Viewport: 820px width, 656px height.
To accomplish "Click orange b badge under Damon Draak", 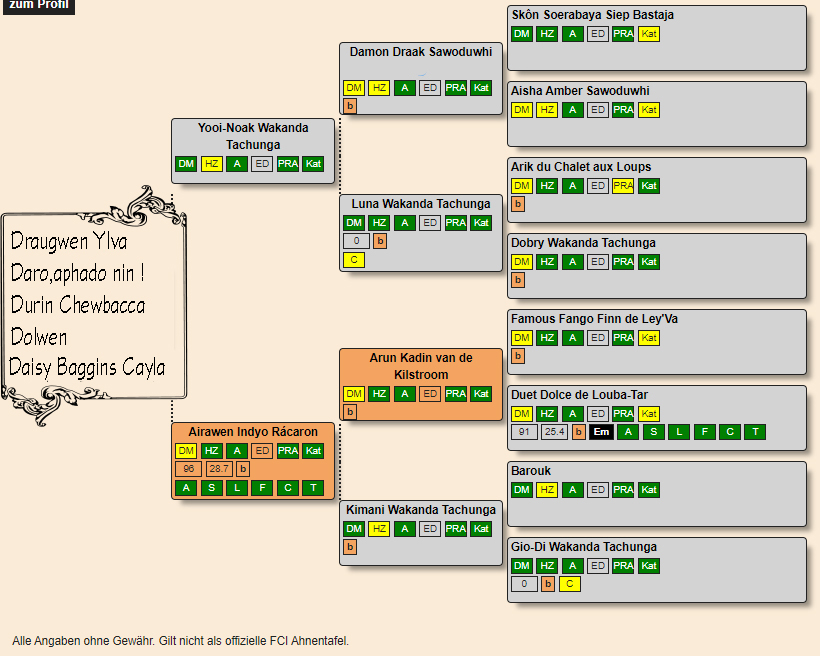I will (350, 106).
